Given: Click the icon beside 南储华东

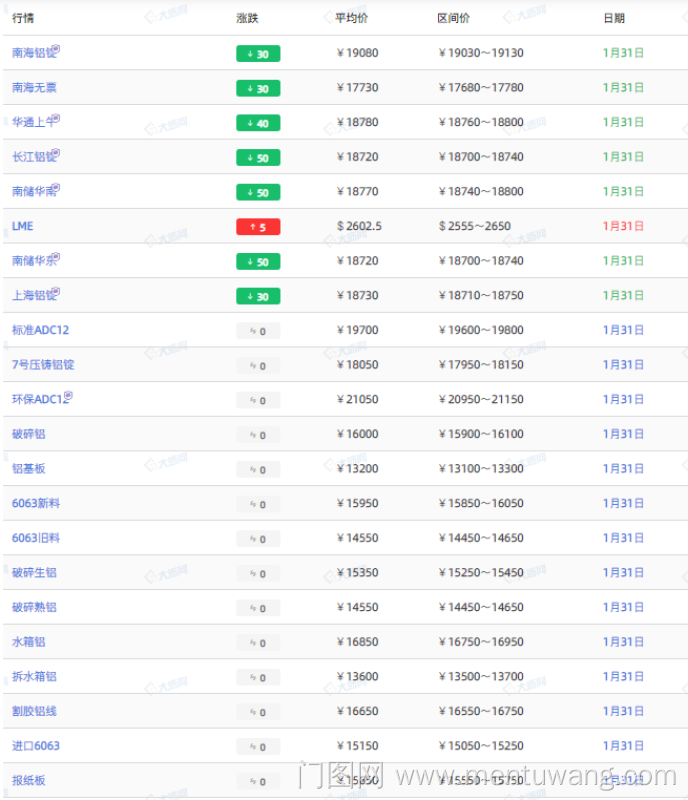Looking at the screenshot, I should point(56,256).
